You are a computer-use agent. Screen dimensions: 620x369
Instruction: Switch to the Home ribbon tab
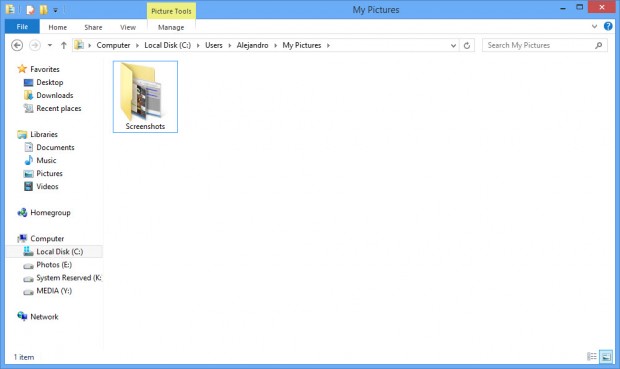pyautogui.click(x=58, y=27)
